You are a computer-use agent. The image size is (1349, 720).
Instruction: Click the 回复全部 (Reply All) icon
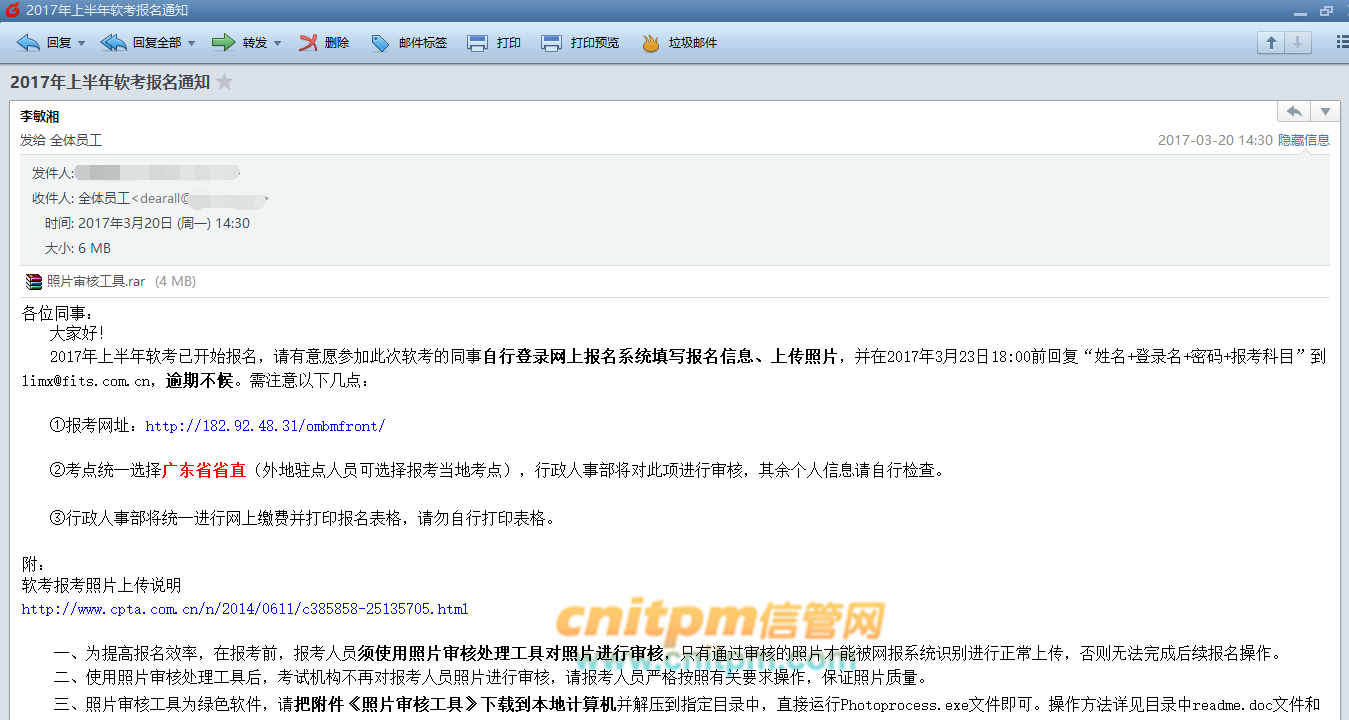pyautogui.click(x=114, y=43)
